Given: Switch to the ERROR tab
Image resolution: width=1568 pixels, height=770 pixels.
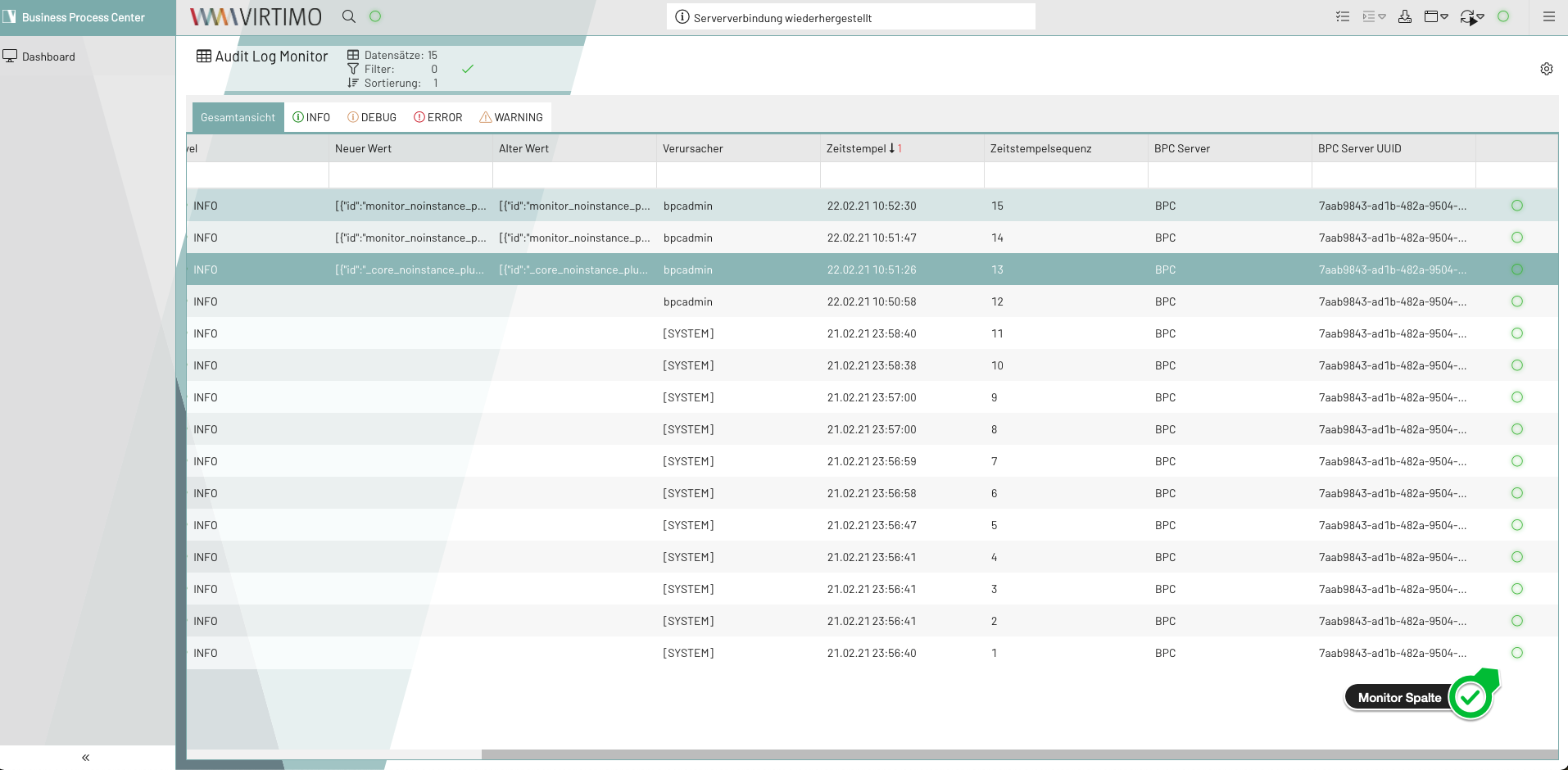Looking at the screenshot, I should [438, 117].
